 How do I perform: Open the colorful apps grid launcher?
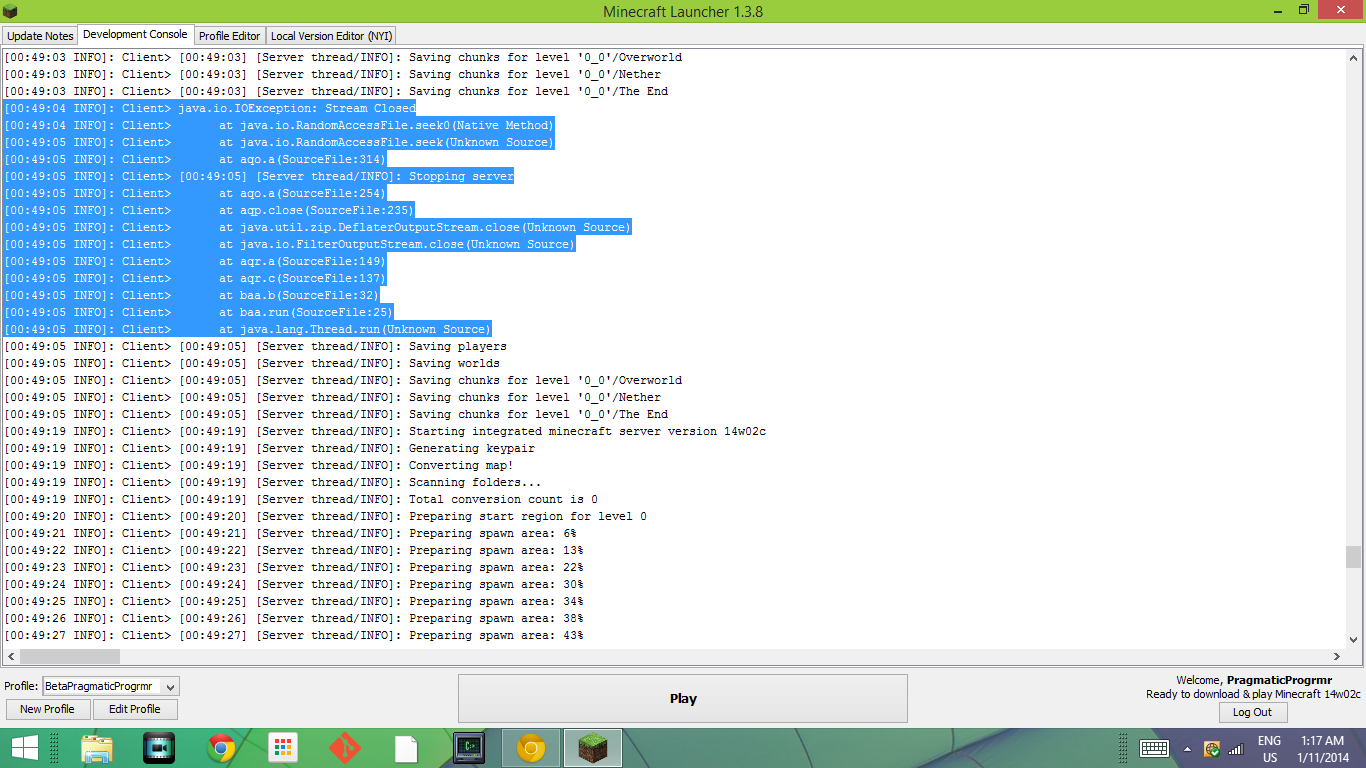click(x=283, y=748)
